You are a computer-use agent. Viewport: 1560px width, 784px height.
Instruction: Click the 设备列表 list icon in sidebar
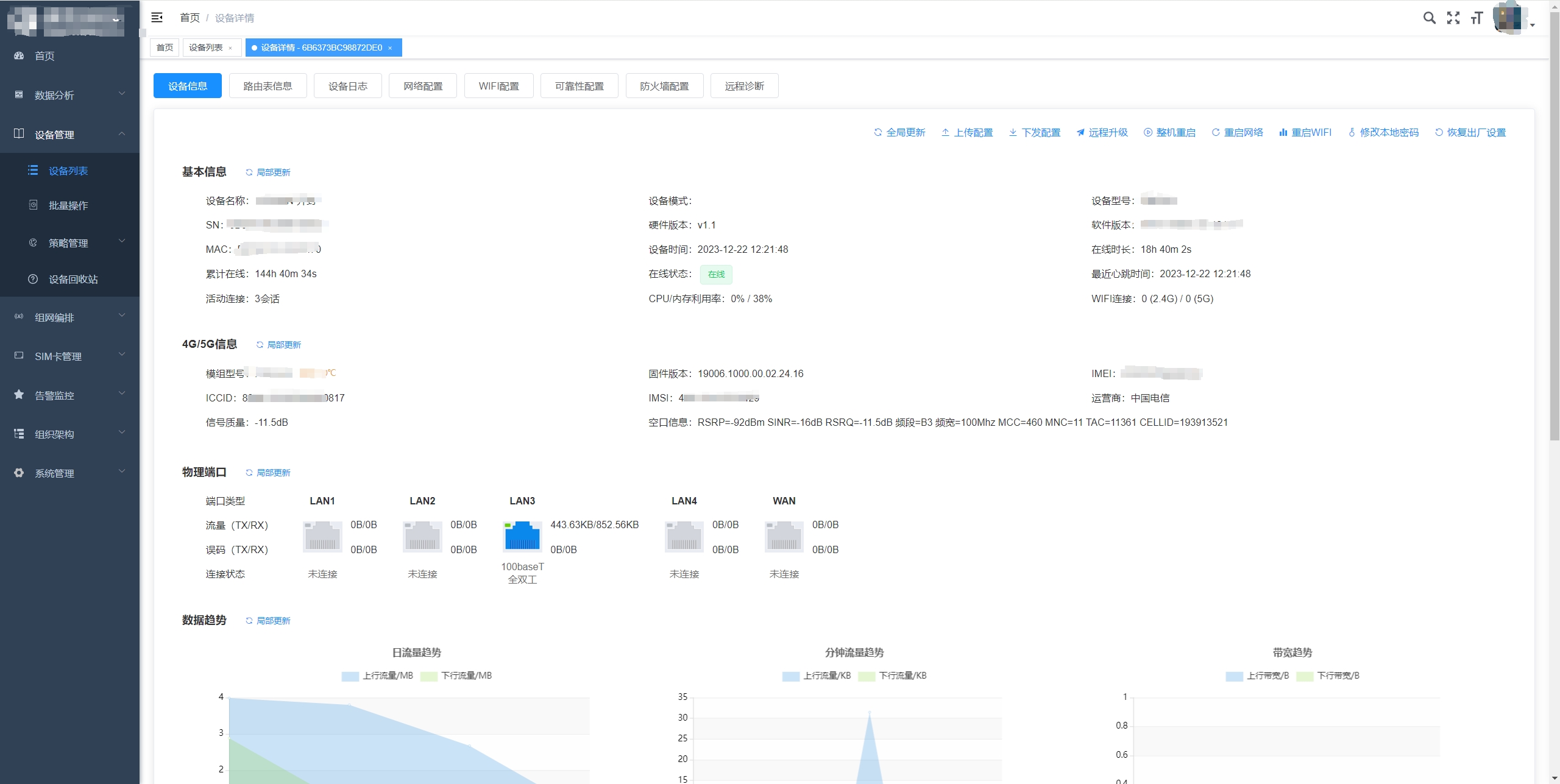(33, 171)
